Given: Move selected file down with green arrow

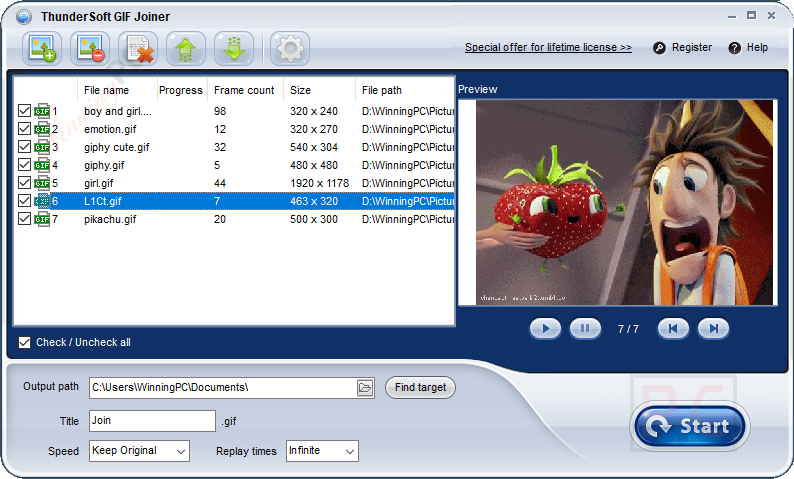Looking at the screenshot, I should pyautogui.click(x=234, y=49).
